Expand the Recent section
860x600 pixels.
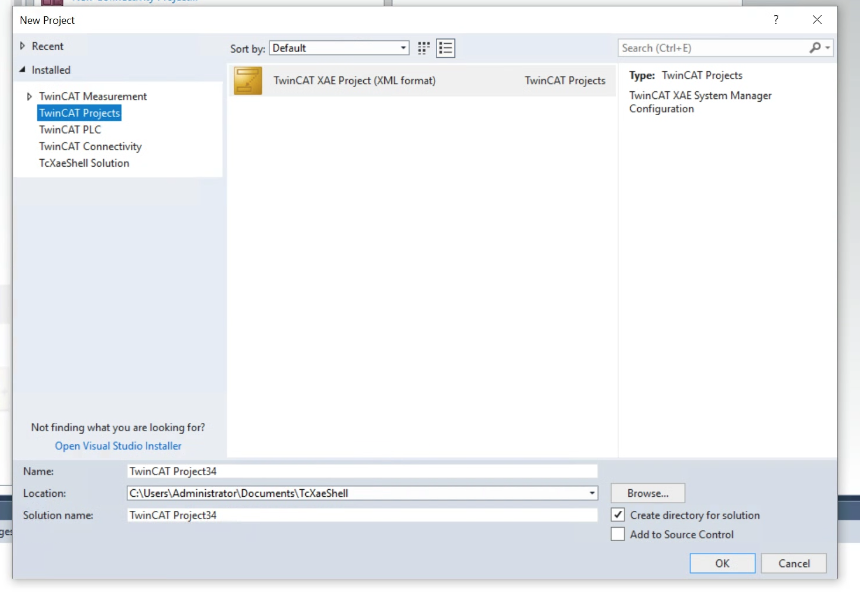(x=22, y=46)
